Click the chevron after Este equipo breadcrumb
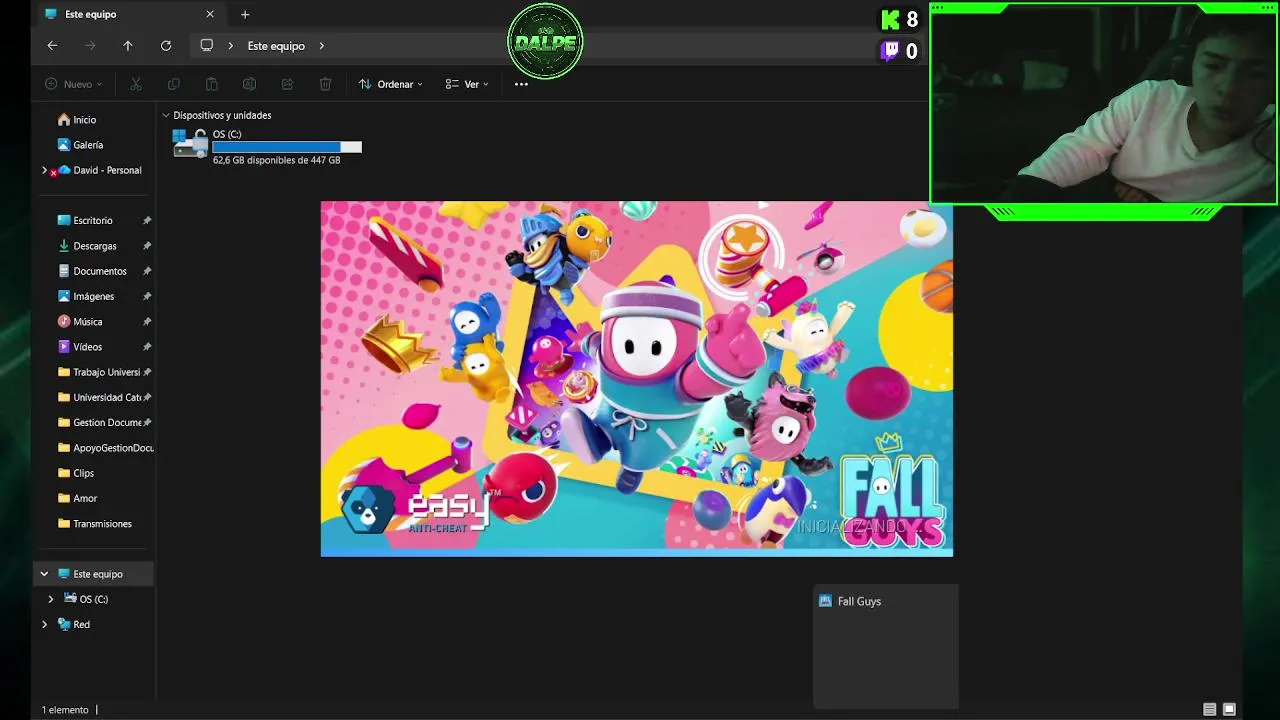This screenshot has width=1280, height=720. (x=321, y=46)
